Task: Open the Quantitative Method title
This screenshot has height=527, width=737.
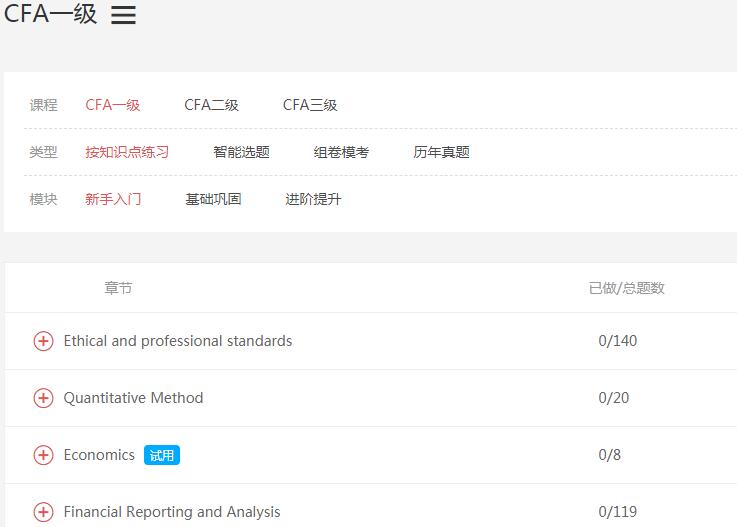Action: [x=133, y=398]
